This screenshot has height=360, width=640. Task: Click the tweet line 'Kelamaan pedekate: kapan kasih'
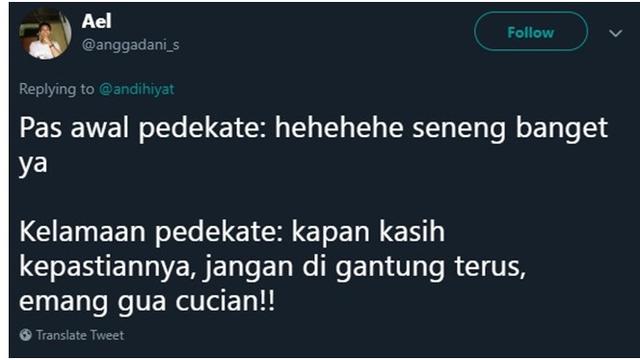[x=232, y=232]
